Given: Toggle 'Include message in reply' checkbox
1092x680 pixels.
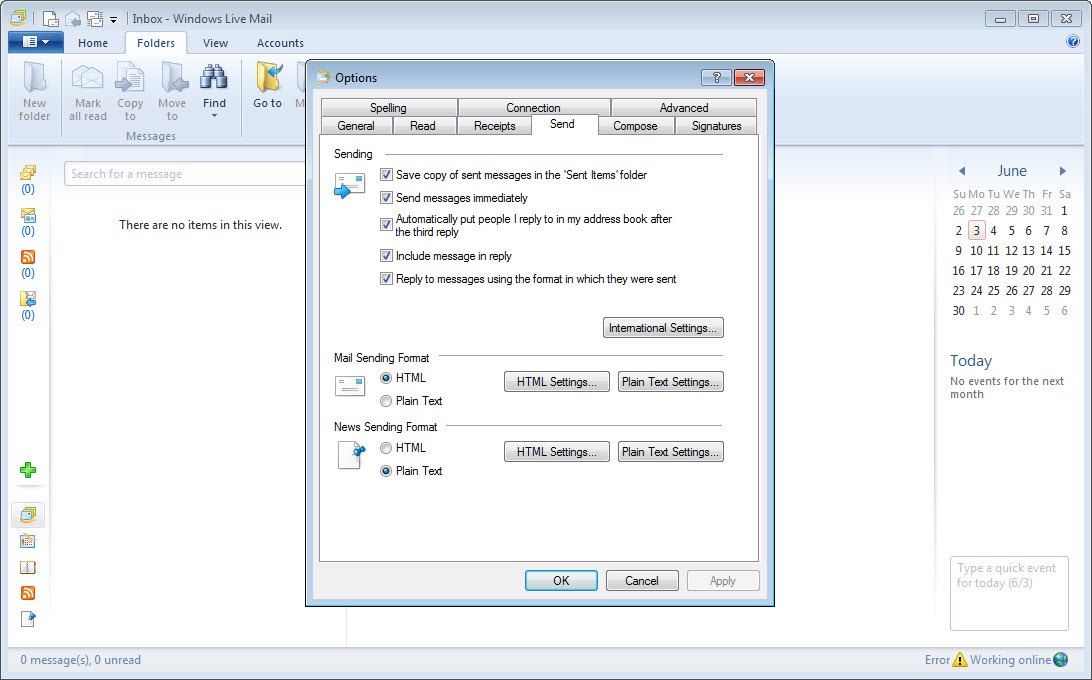Looking at the screenshot, I should pos(386,256).
